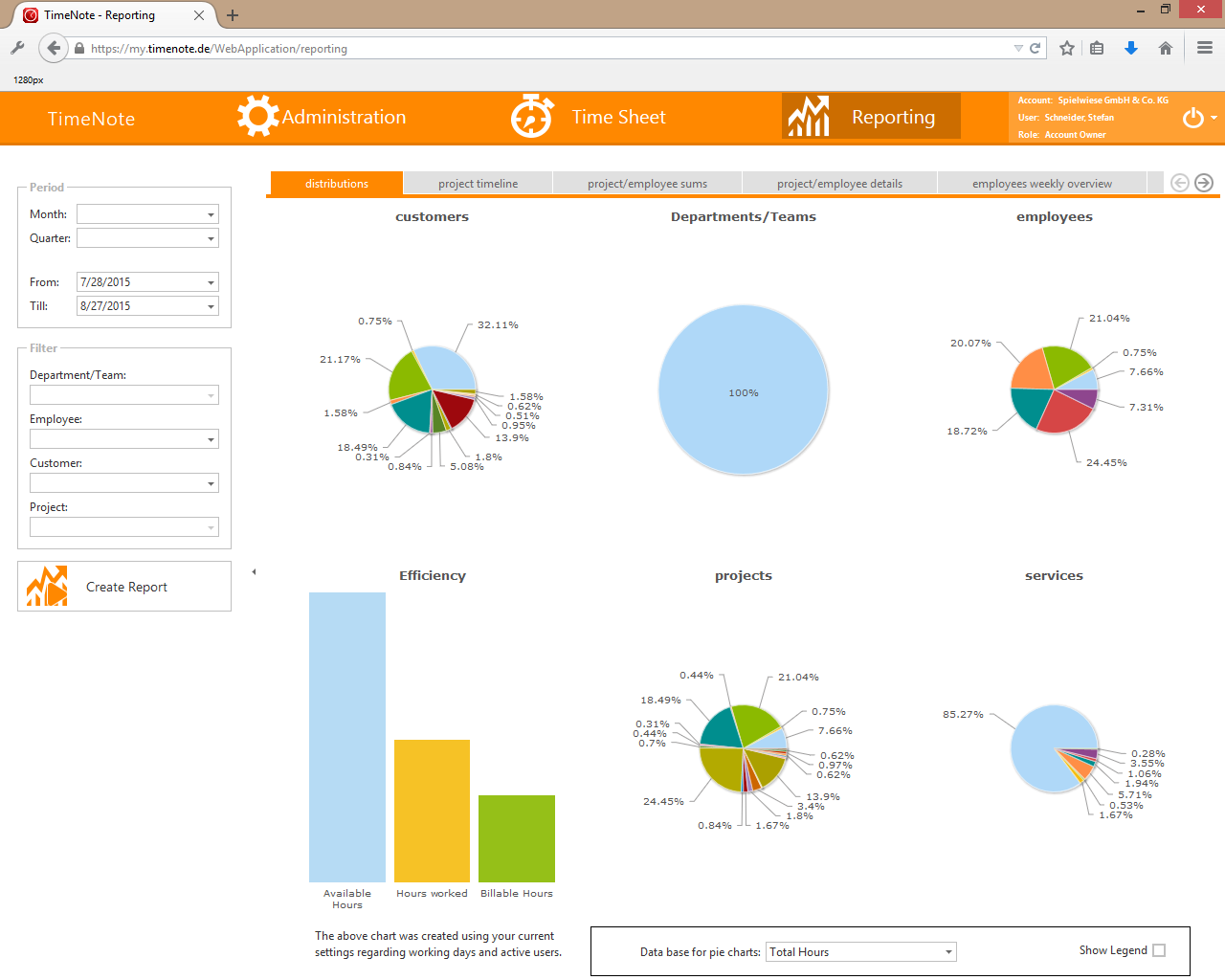Click the From date field
The image size is (1225, 980).
140,282
